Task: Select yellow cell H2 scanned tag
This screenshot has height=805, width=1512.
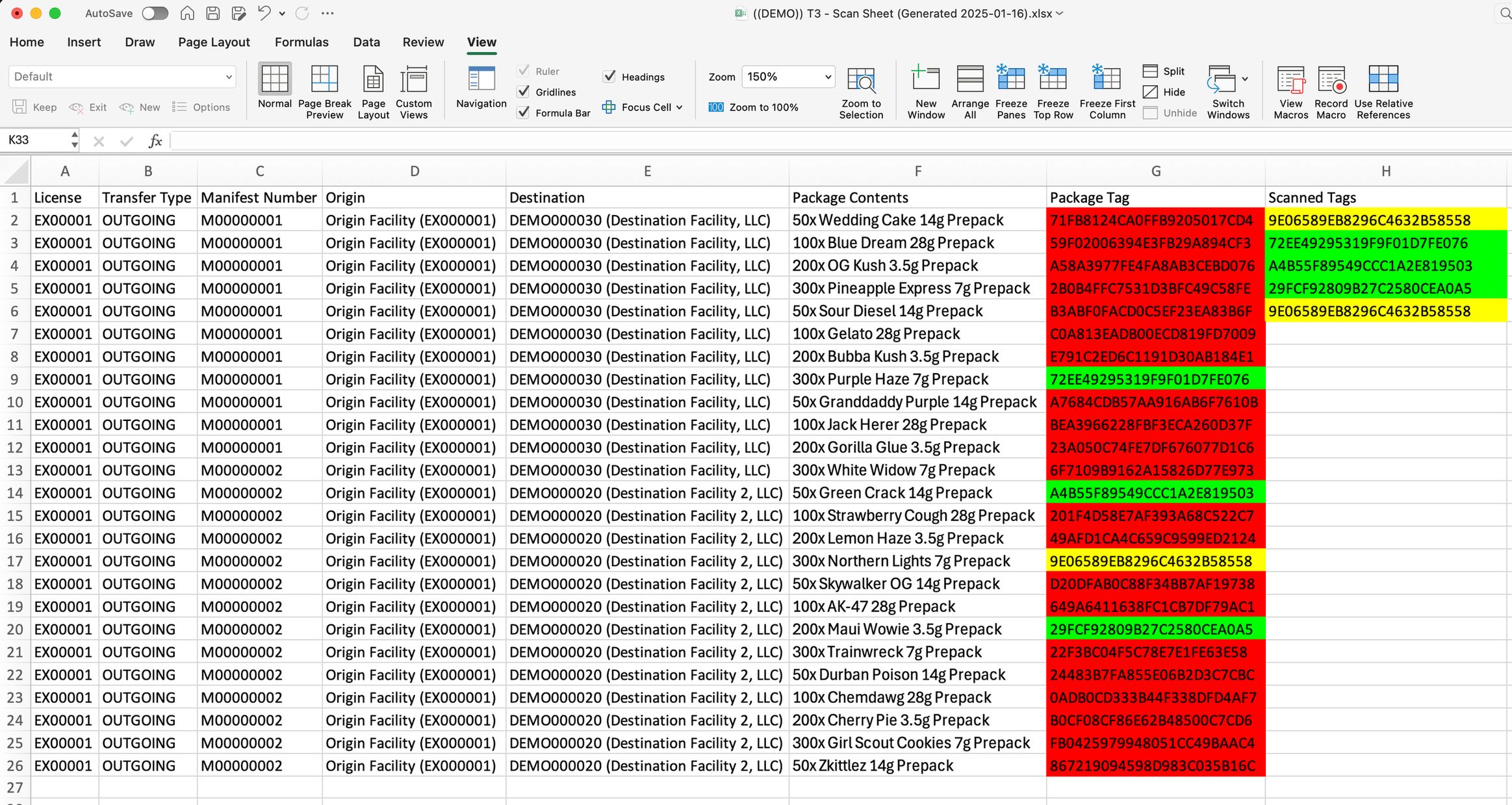Action: [1385, 220]
